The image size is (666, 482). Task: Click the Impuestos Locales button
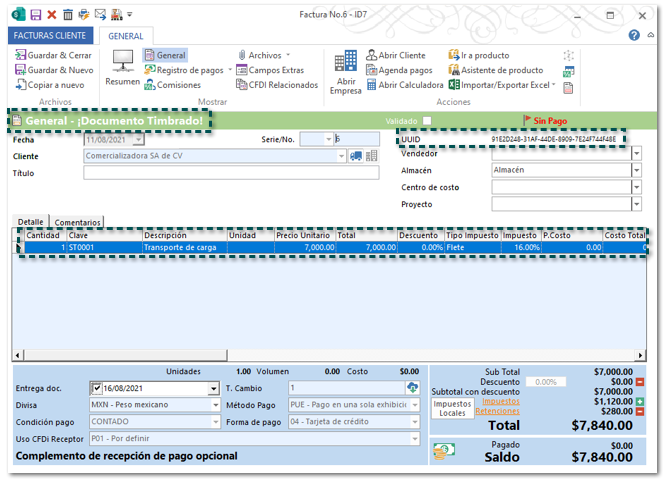coord(451,408)
